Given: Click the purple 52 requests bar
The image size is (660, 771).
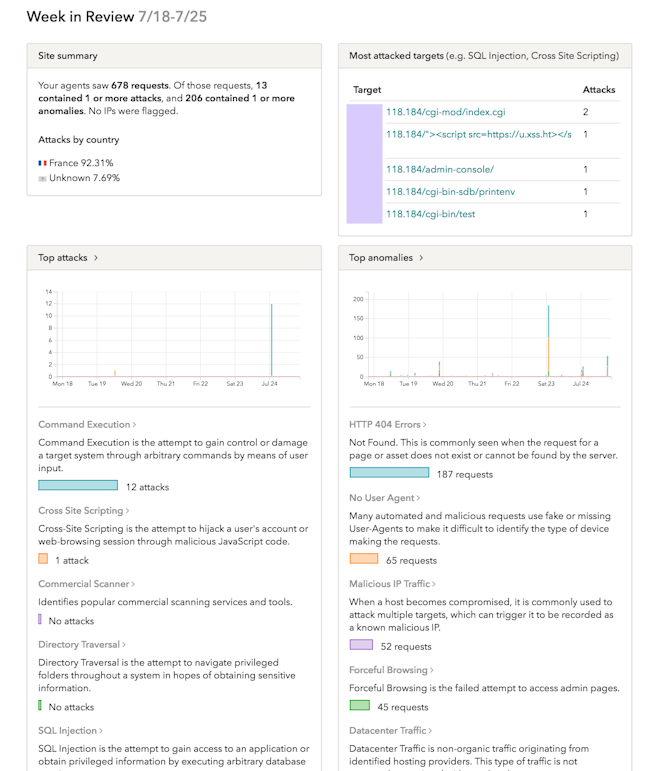Looking at the screenshot, I should pyautogui.click(x=361, y=645).
